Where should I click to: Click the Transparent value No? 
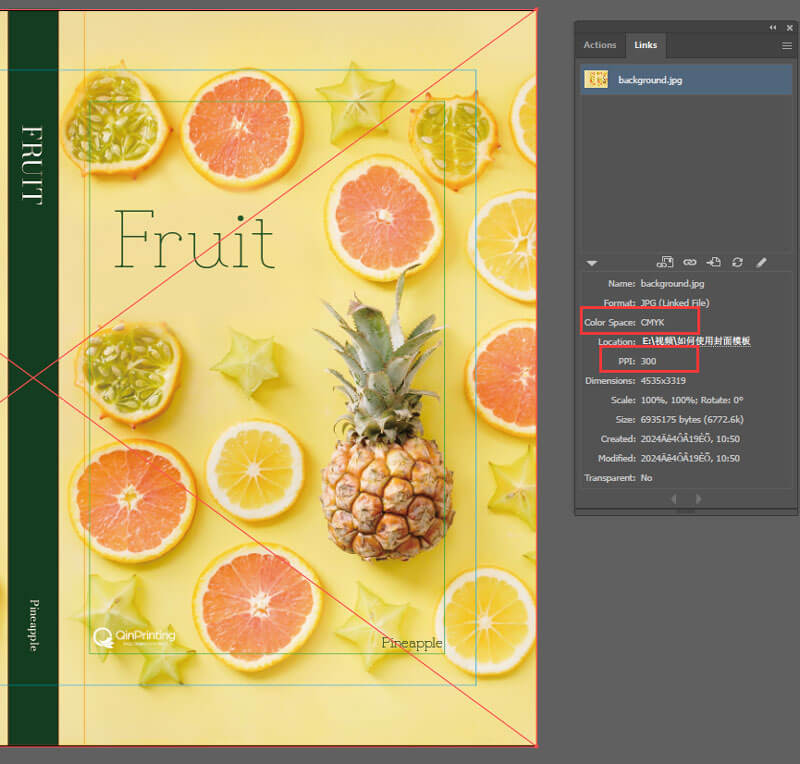tap(646, 478)
